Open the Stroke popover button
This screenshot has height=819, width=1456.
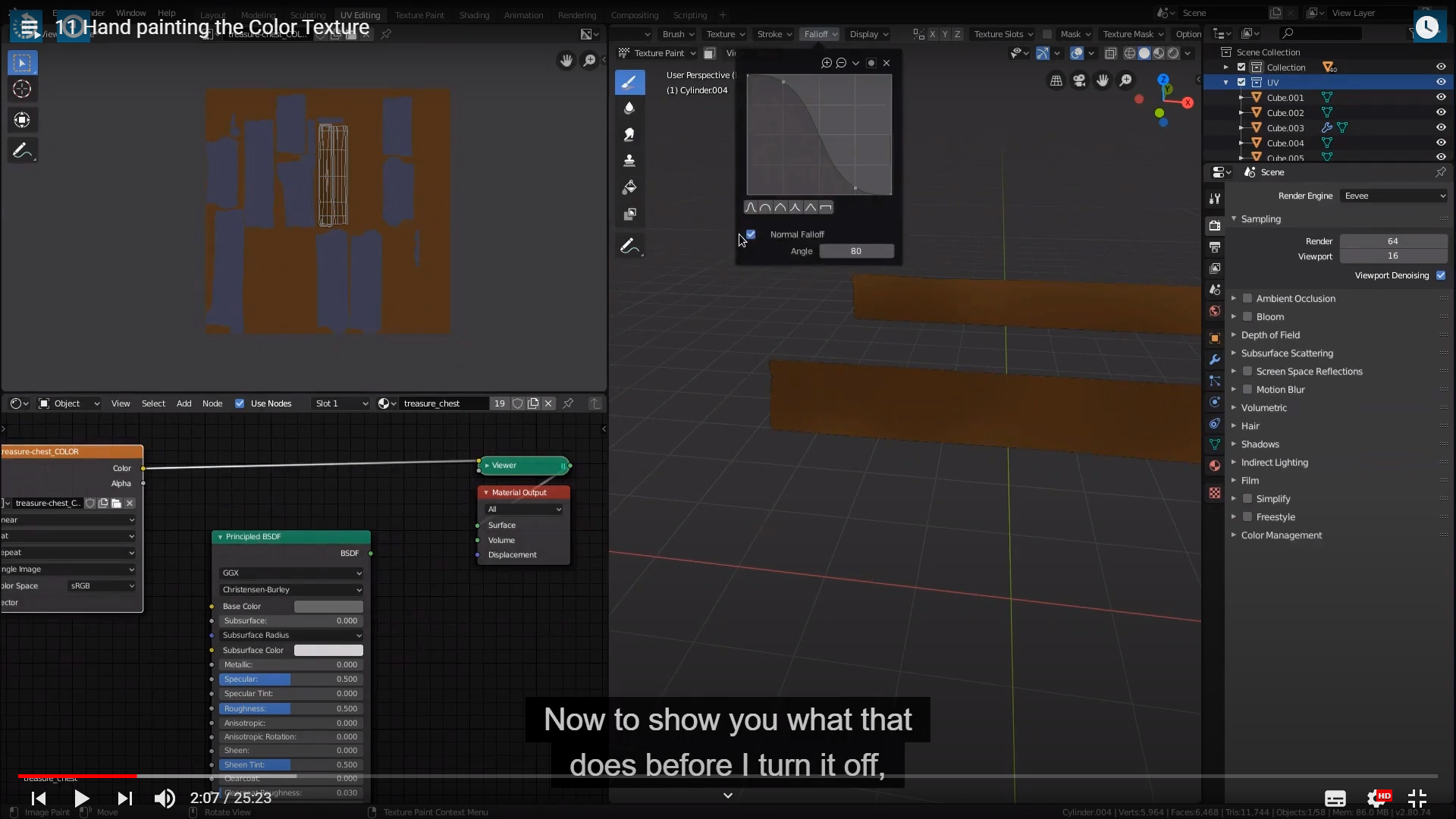click(774, 34)
